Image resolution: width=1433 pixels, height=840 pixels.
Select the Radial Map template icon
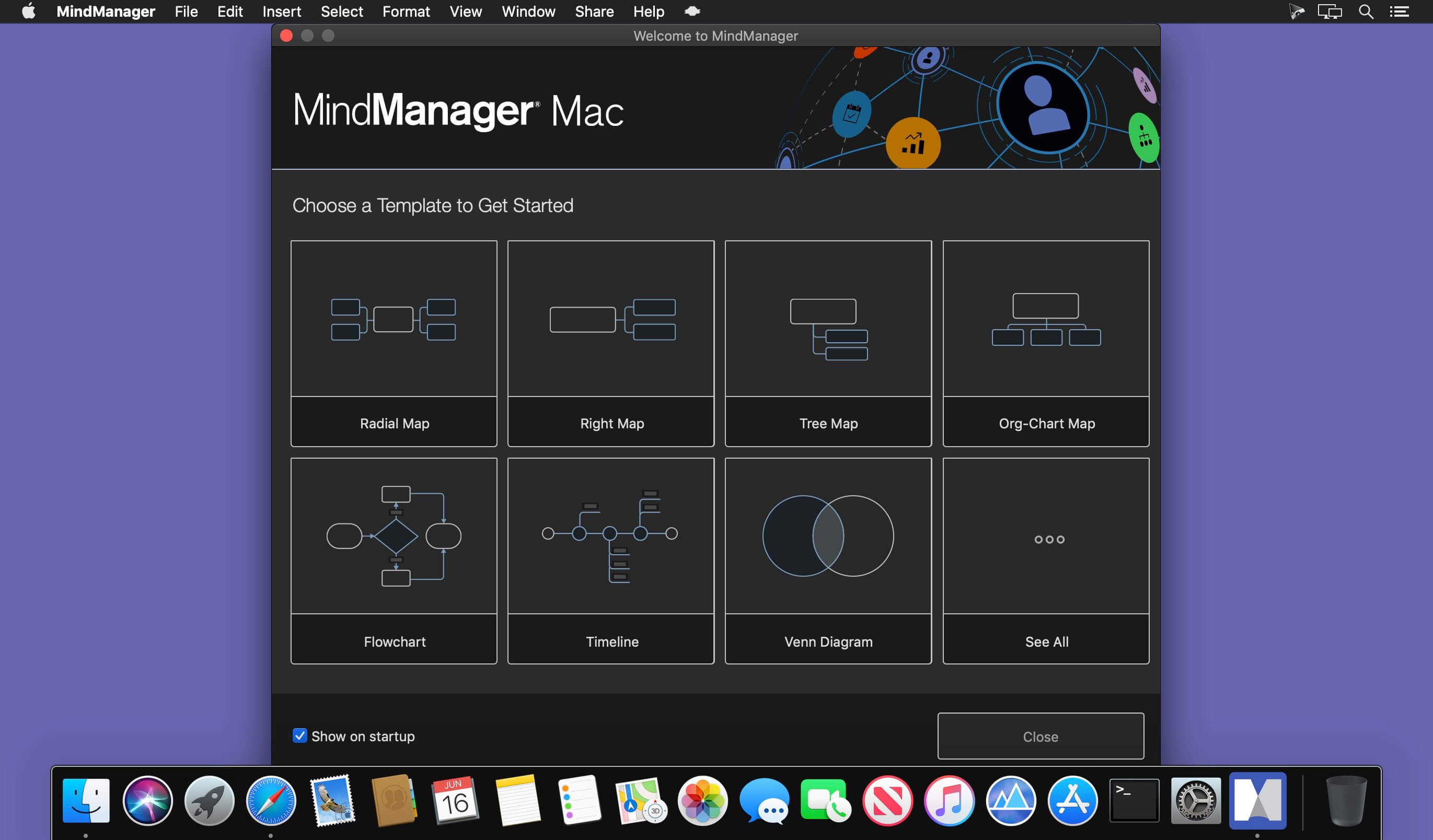click(x=394, y=319)
